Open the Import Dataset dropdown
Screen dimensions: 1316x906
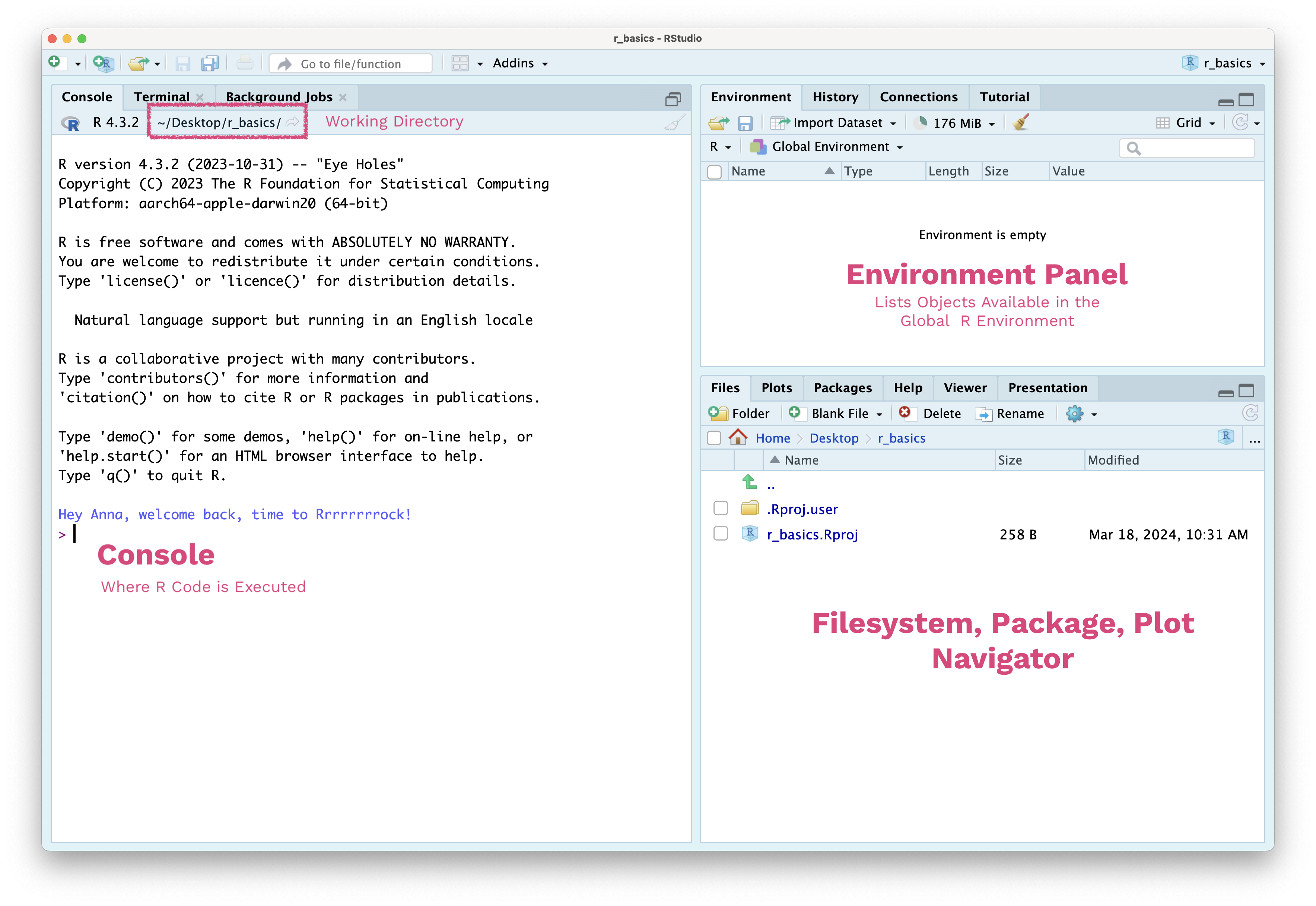point(834,123)
